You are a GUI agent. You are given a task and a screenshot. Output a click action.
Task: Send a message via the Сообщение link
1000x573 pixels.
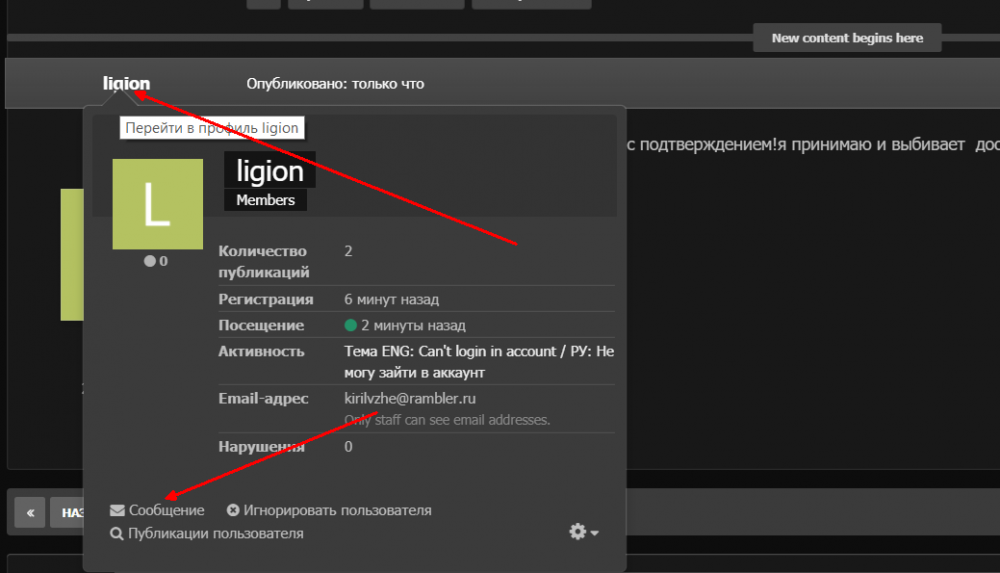click(166, 511)
